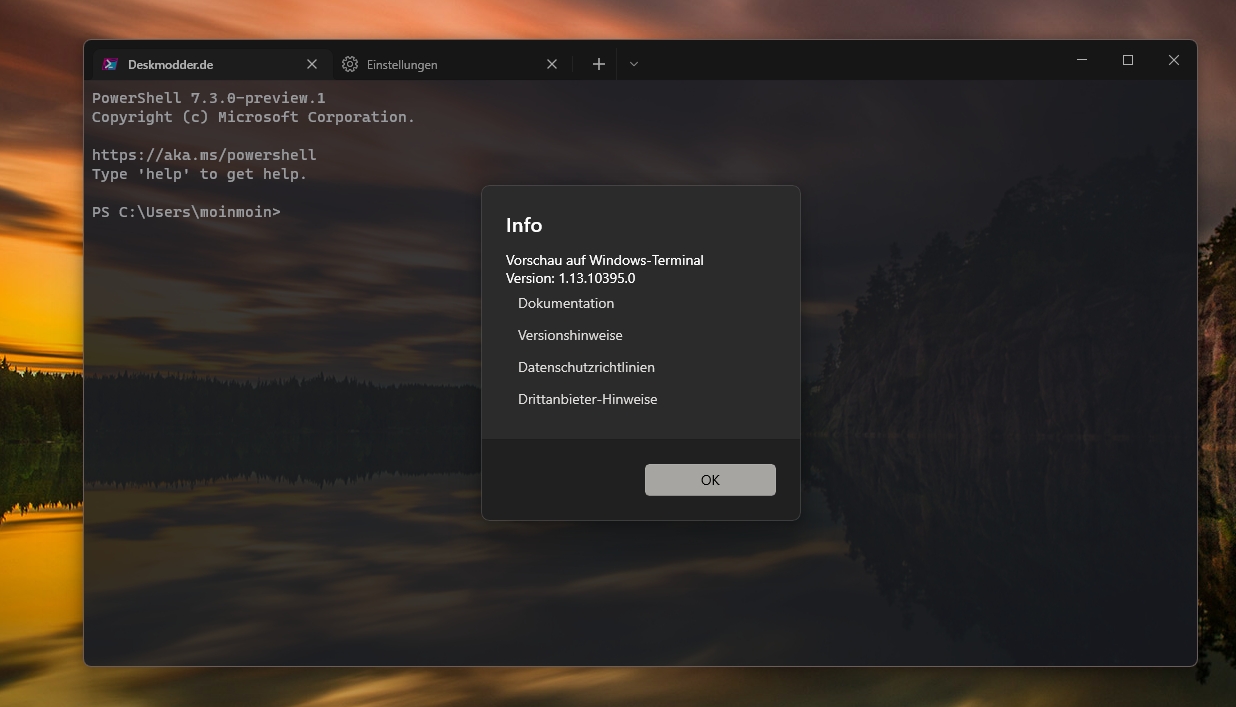
Task: Close the Deskmodder.de tab
Action: [x=312, y=64]
